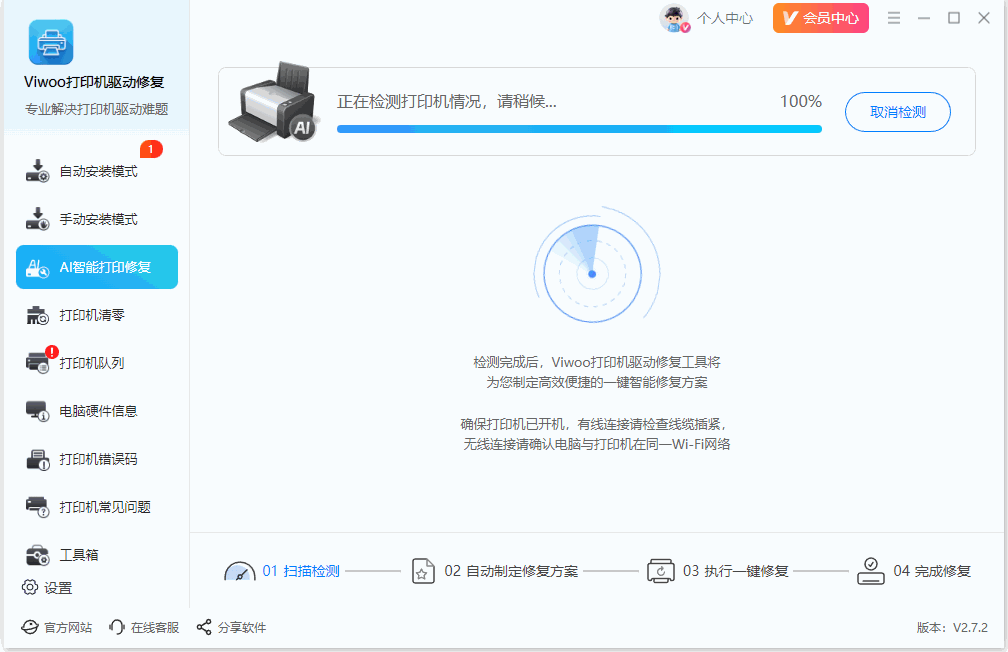Click the 04 完成修复 step label

tap(932, 571)
